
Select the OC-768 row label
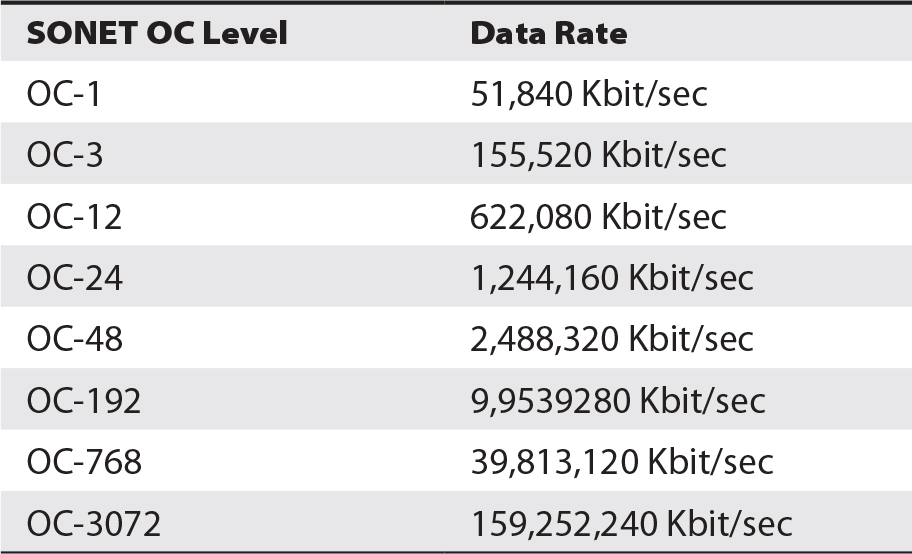[x=84, y=462]
